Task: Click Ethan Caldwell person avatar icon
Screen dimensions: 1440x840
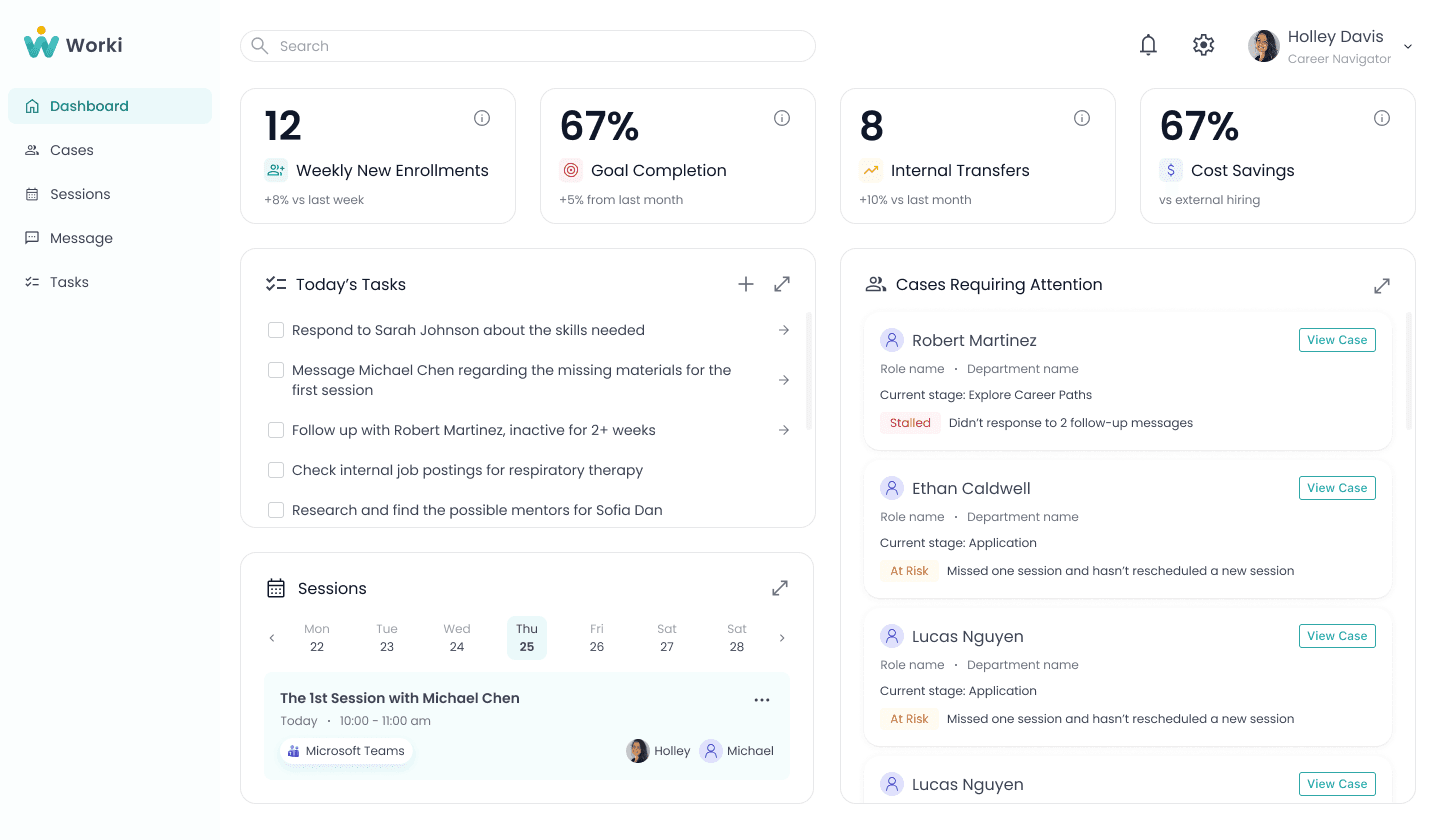Action: coord(892,488)
